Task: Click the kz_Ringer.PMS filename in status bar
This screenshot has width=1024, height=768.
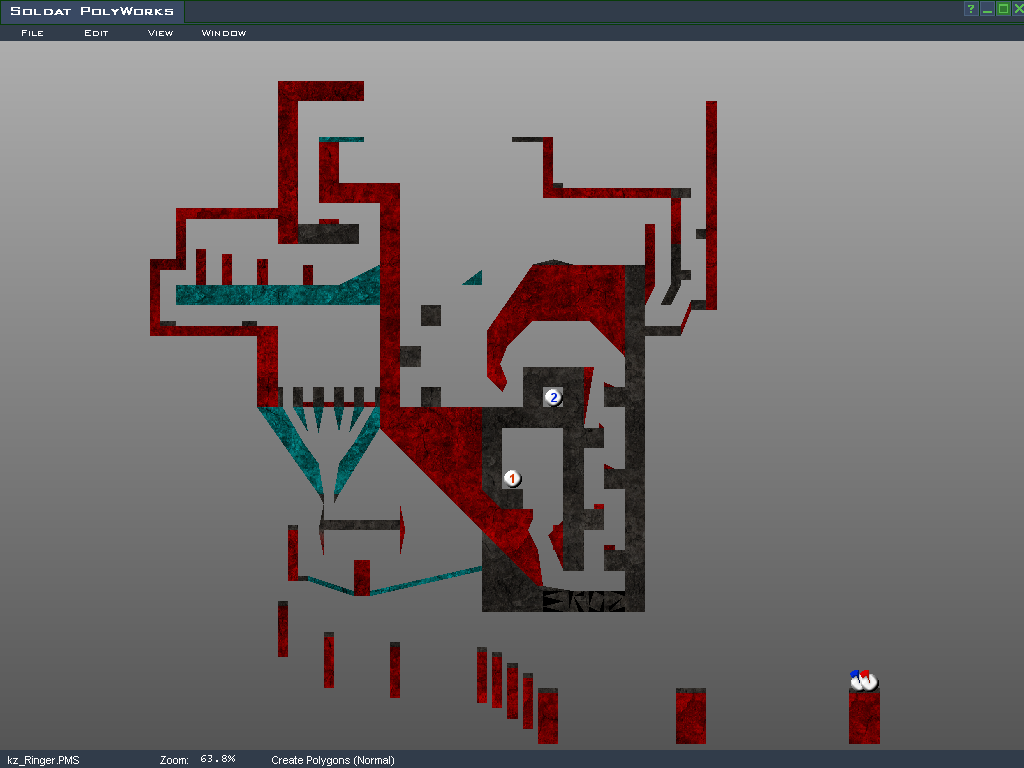Action: [x=43, y=760]
